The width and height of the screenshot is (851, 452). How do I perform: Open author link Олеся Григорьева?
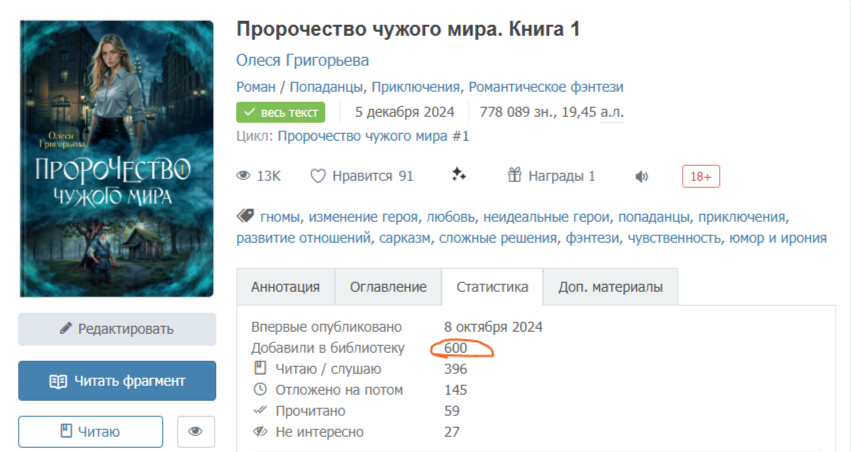[302, 60]
